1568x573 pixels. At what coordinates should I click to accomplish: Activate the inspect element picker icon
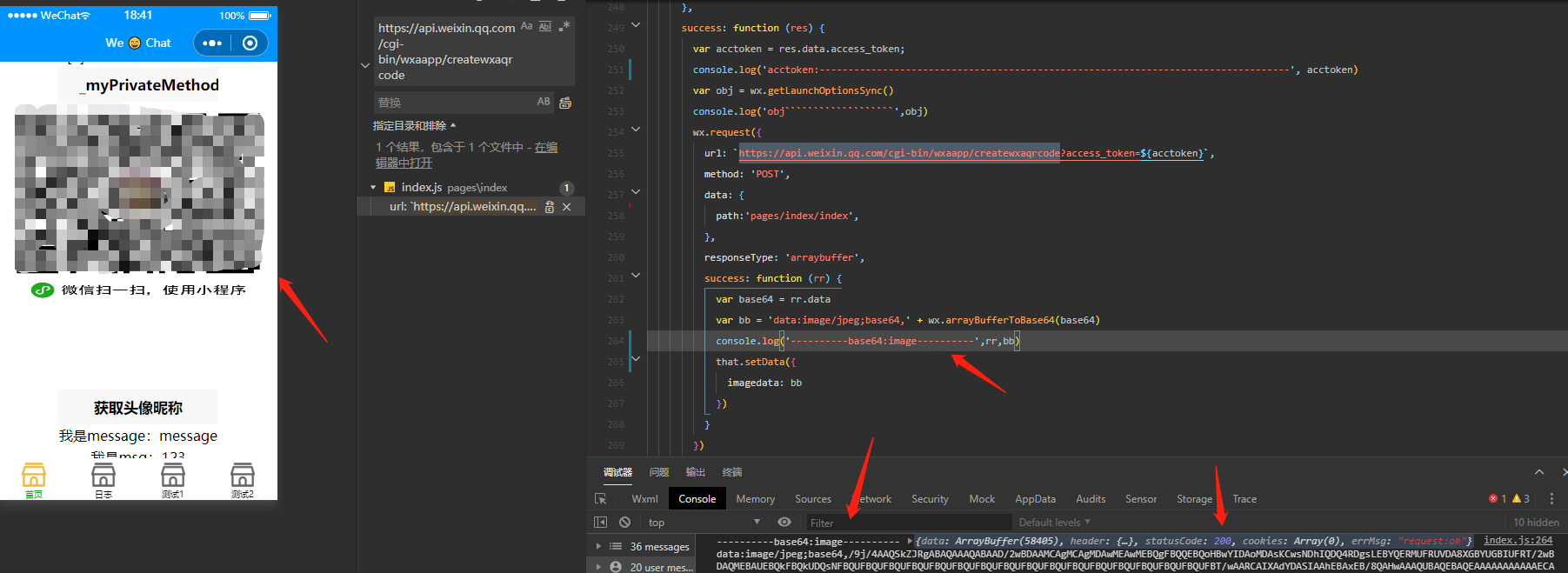pyautogui.click(x=600, y=499)
